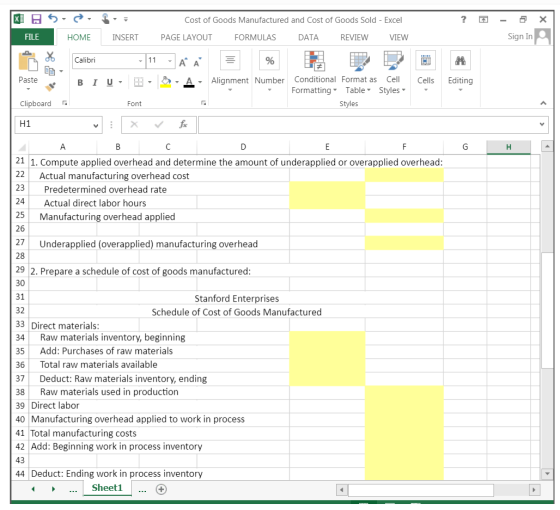Screen dimensions: 560x510
Task: Toggle Italic formatting
Action: pos(95,83)
